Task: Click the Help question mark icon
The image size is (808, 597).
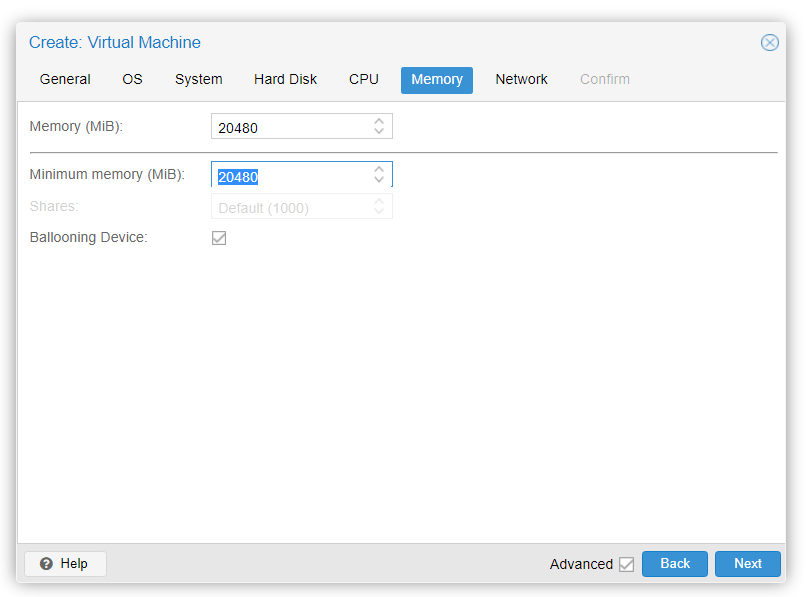Action: tap(46, 564)
